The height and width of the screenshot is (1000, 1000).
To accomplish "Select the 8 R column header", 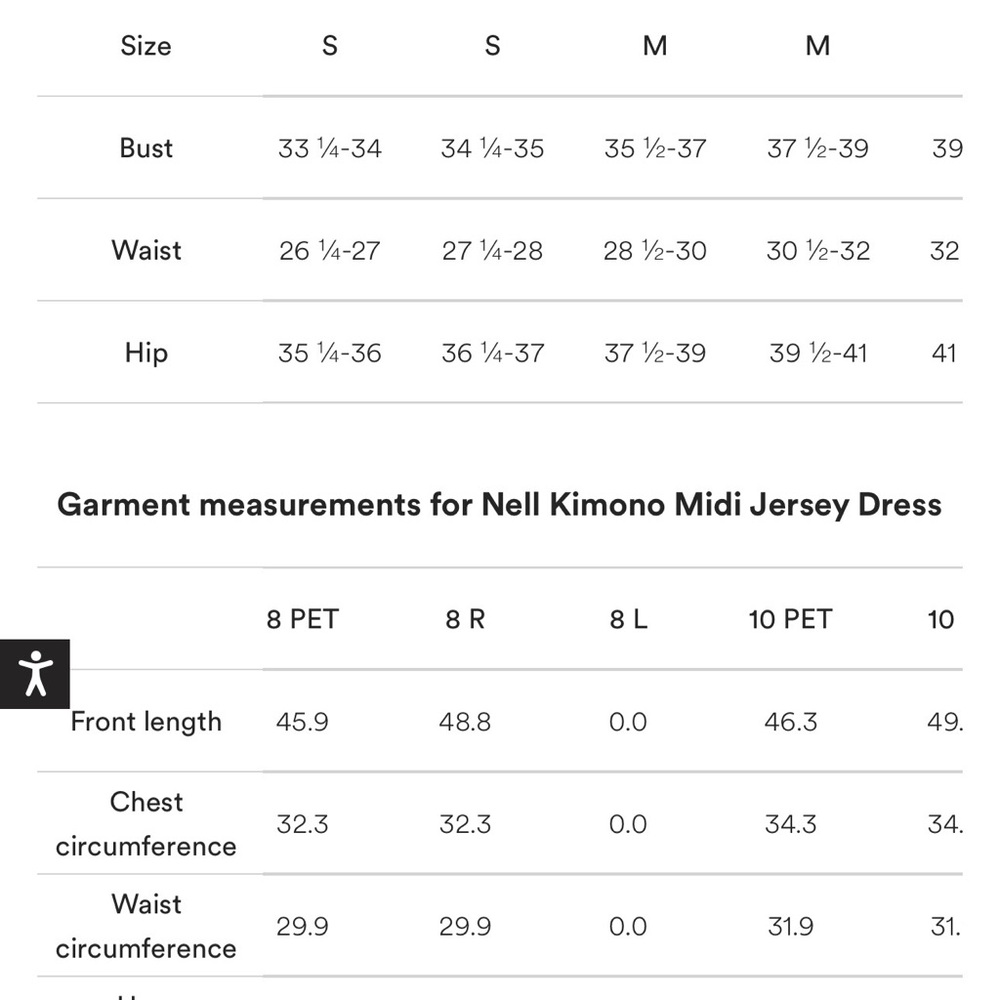I will pos(465,619).
